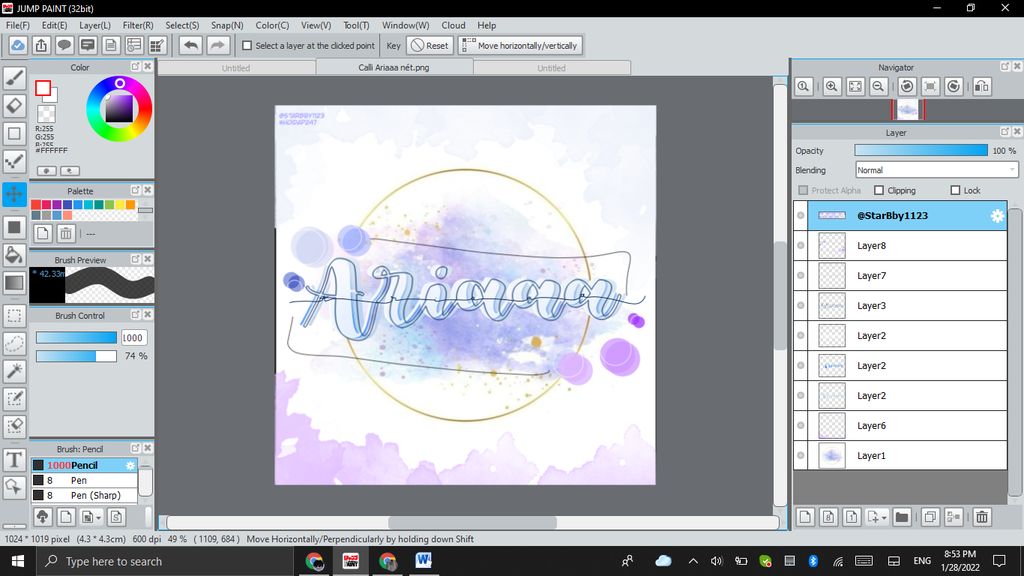Select the Gradient tool

coord(14,283)
